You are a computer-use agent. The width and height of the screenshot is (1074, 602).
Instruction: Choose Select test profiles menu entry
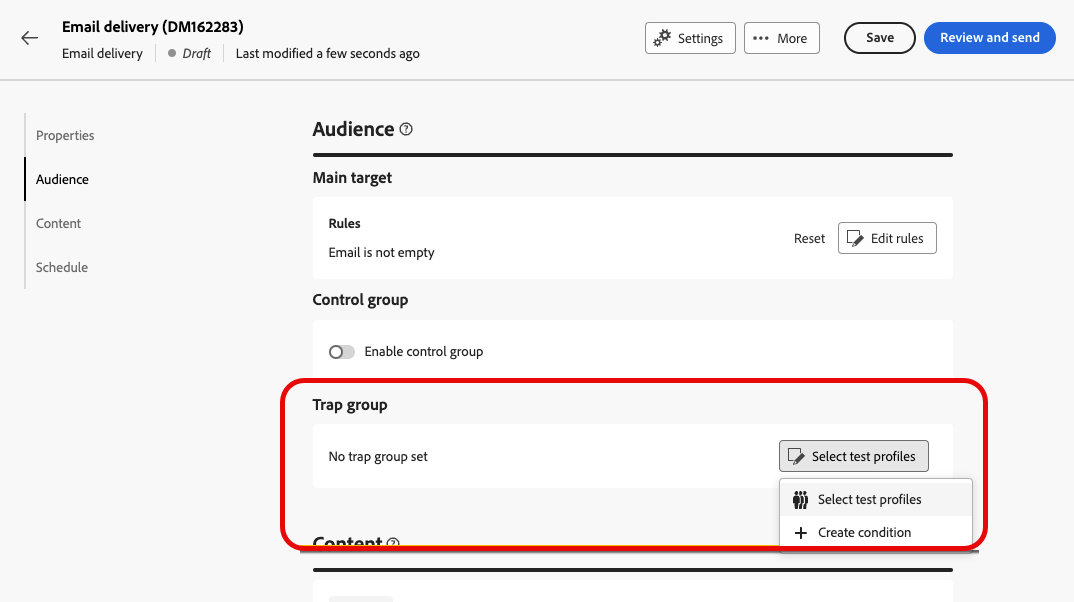coord(869,500)
